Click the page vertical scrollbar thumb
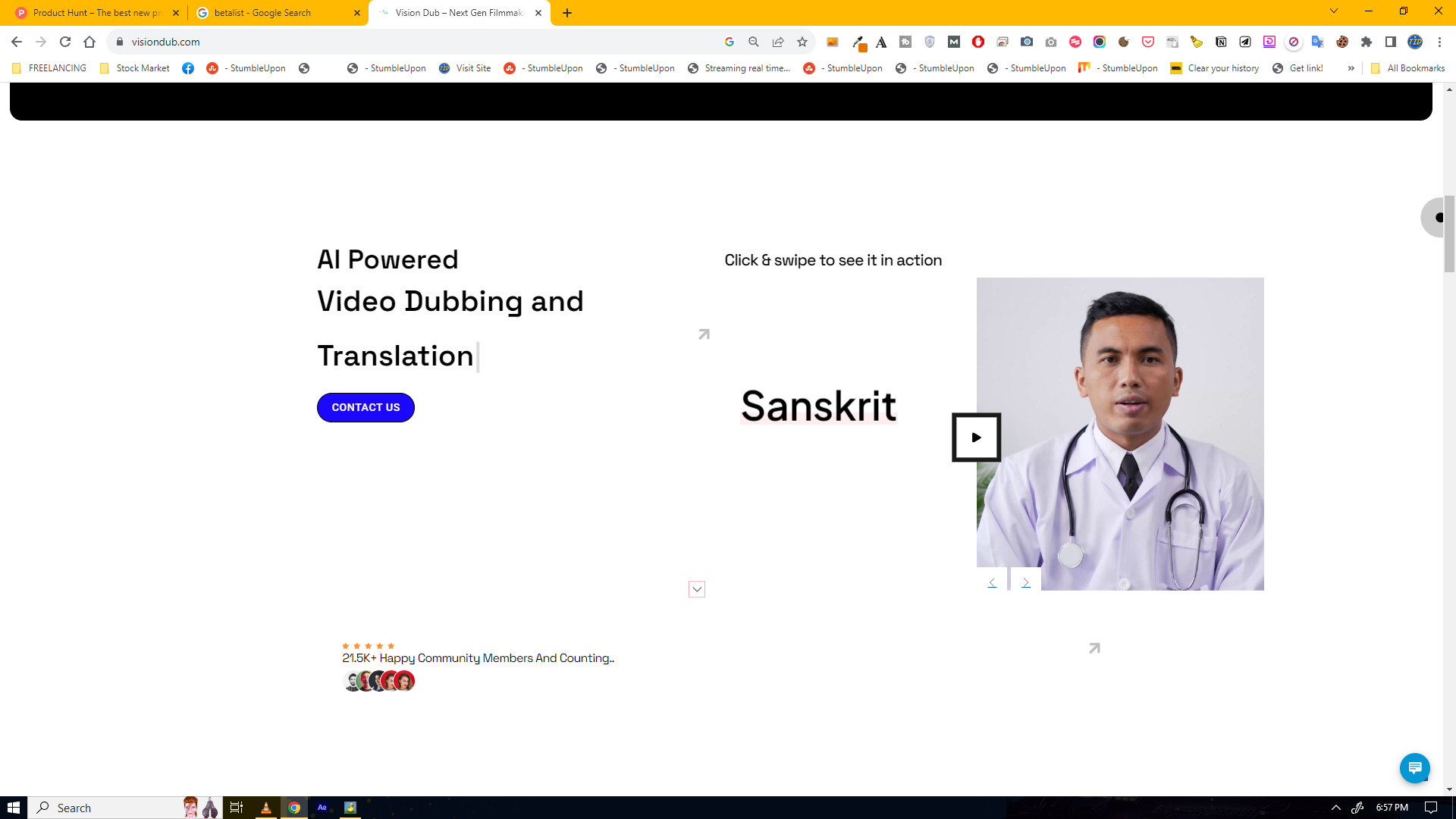 click(1449, 234)
